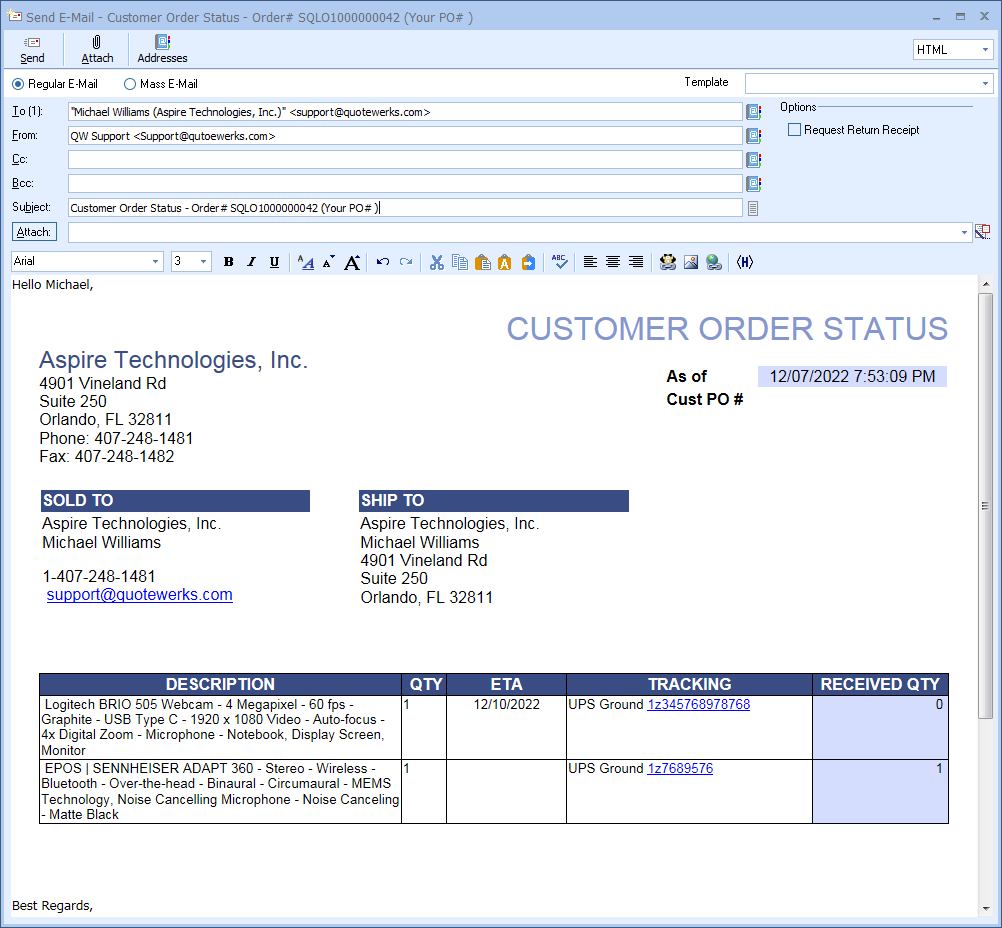Click the paperclip Attach toolbar icon
The width and height of the screenshot is (1002, 928).
click(97, 49)
